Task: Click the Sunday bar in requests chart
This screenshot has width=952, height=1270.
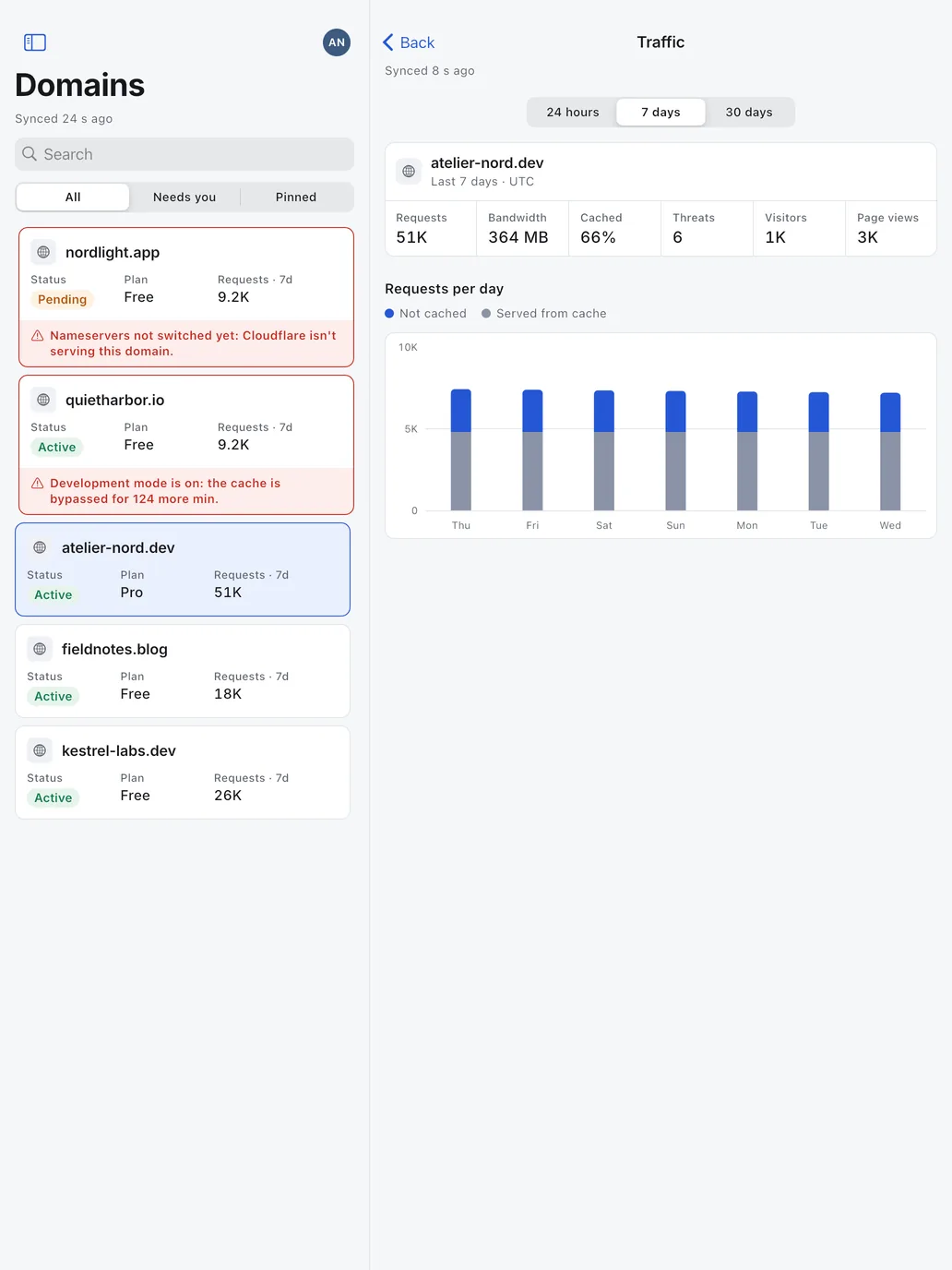Action: pos(675,450)
